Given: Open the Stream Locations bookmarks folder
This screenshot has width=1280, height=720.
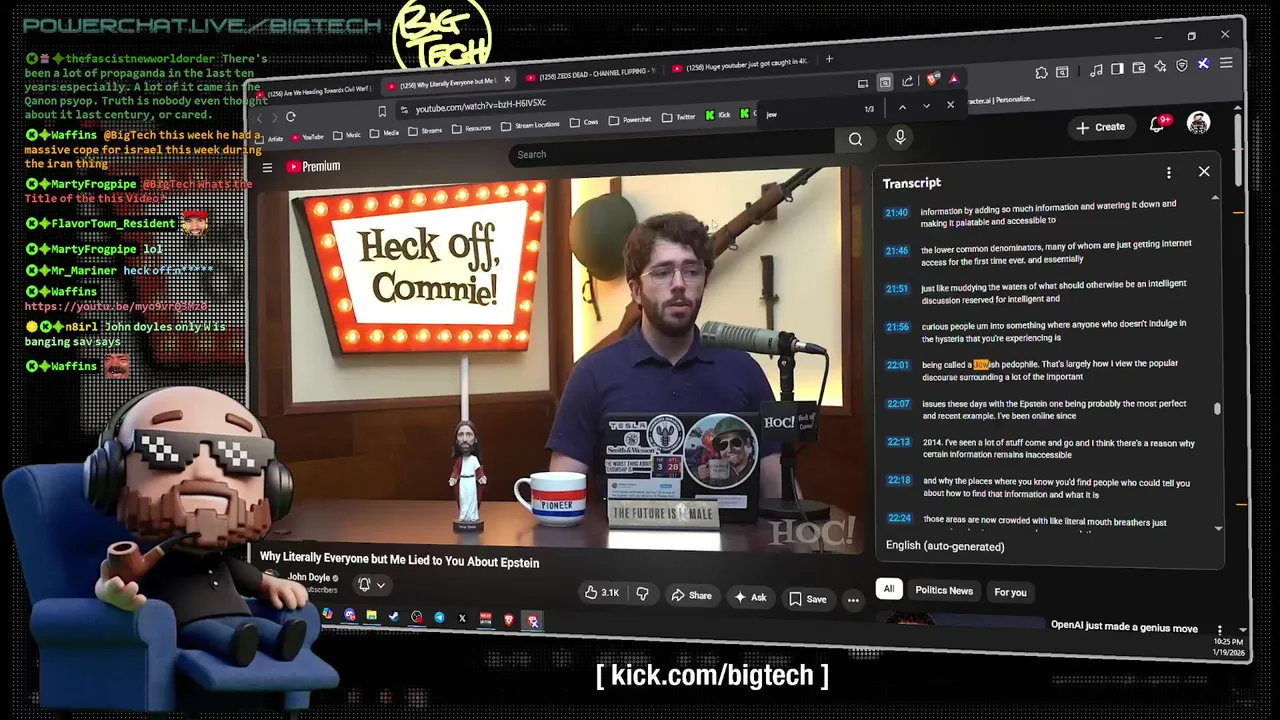Looking at the screenshot, I should 530,125.
